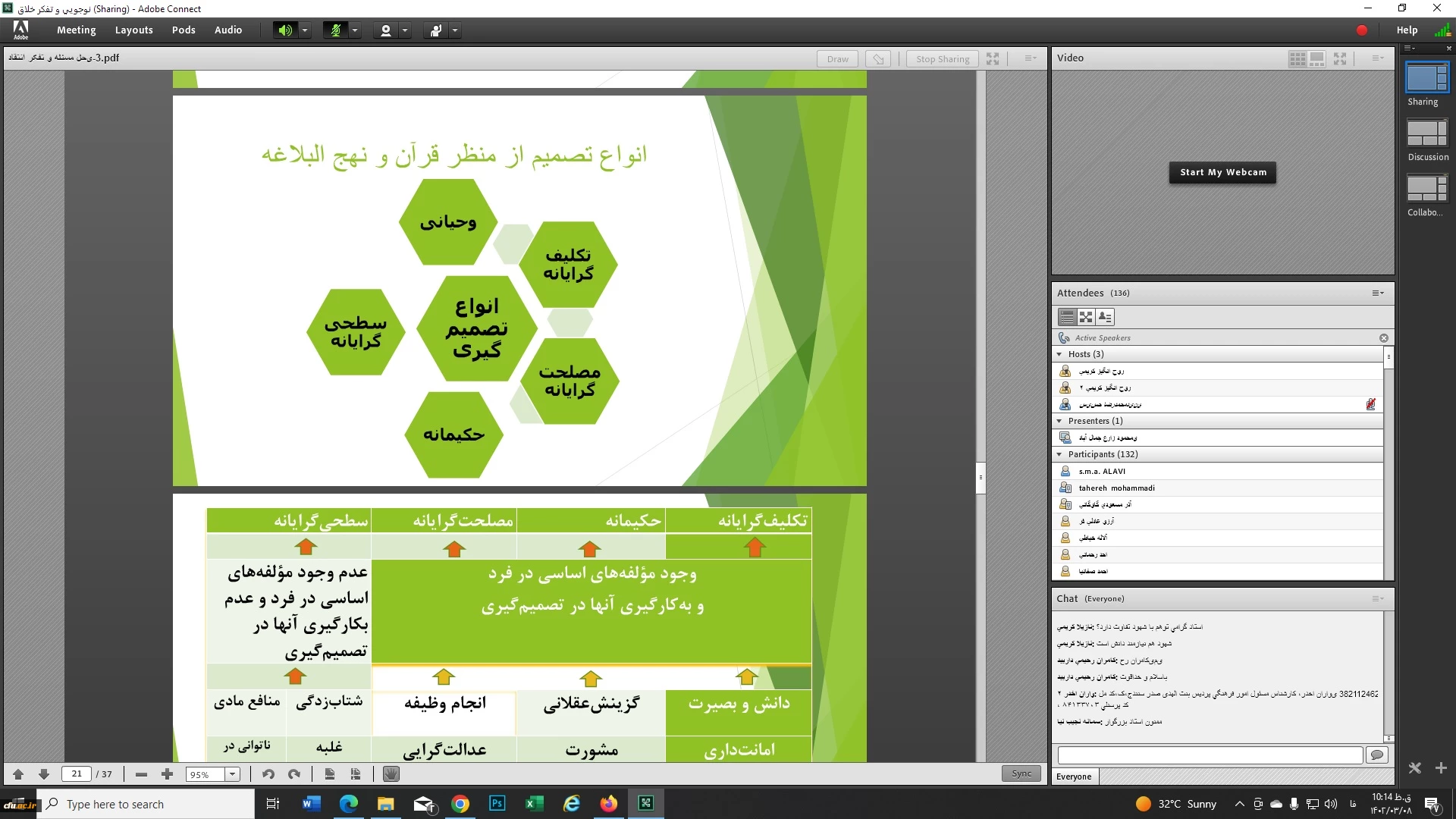Viewport: 1456px width, 819px height.
Task: Click the share pod vertical scrollbar handle
Action: click(x=981, y=478)
